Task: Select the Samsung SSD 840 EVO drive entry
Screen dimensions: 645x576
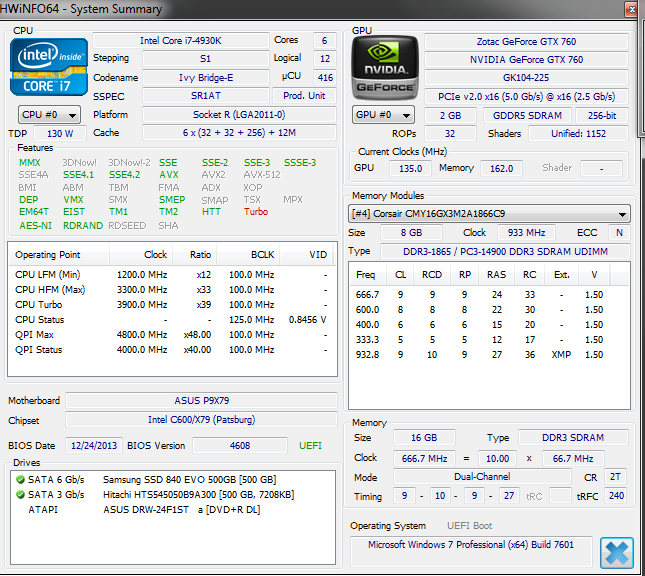Action: [172, 480]
